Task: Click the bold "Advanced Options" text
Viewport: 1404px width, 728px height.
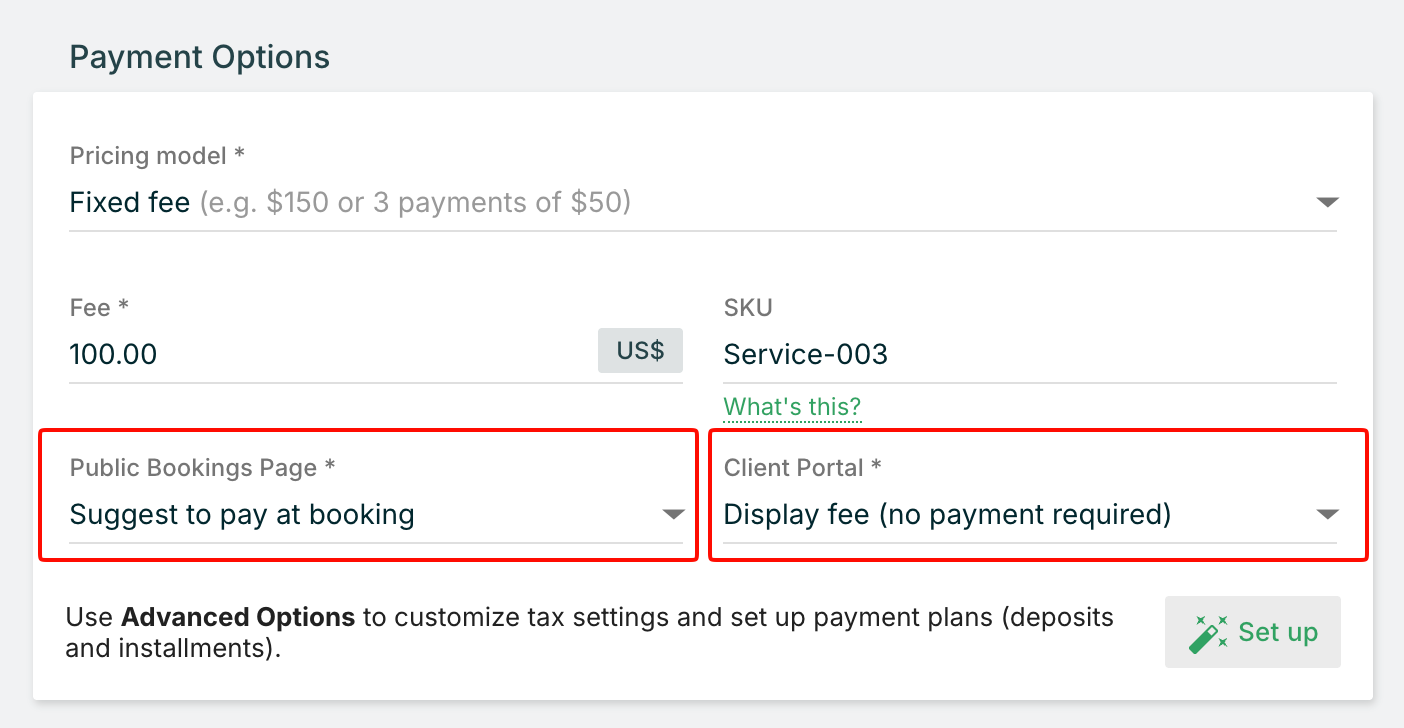Action: click(x=238, y=617)
